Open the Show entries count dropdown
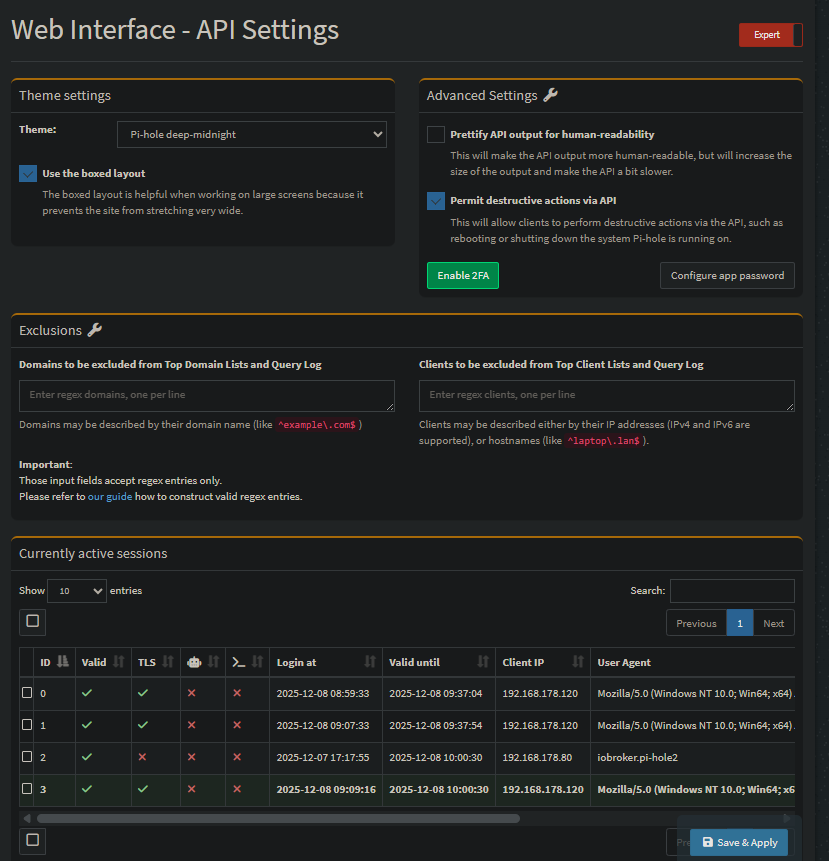The image size is (829, 861). point(76,591)
